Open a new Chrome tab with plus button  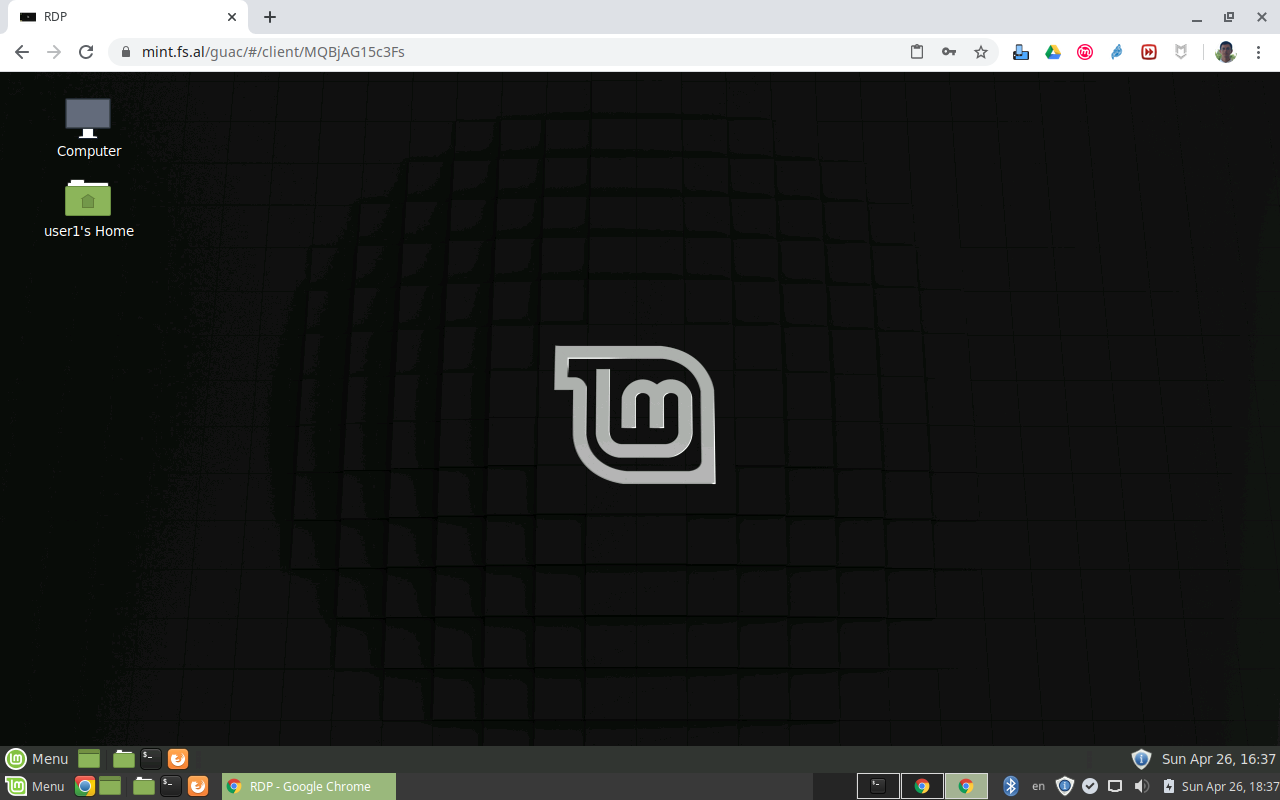(x=270, y=17)
